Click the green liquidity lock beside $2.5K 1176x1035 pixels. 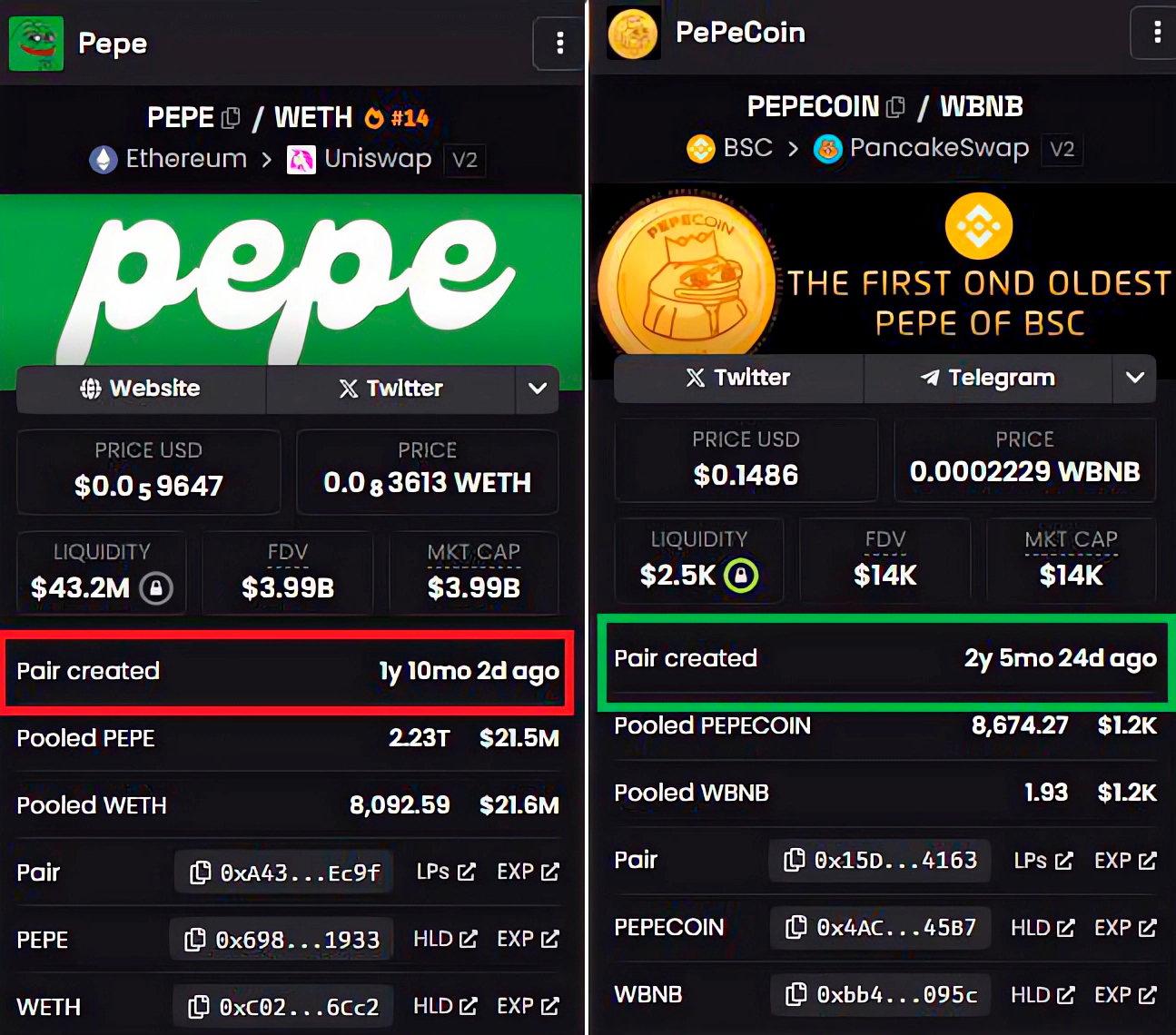click(x=741, y=576)
